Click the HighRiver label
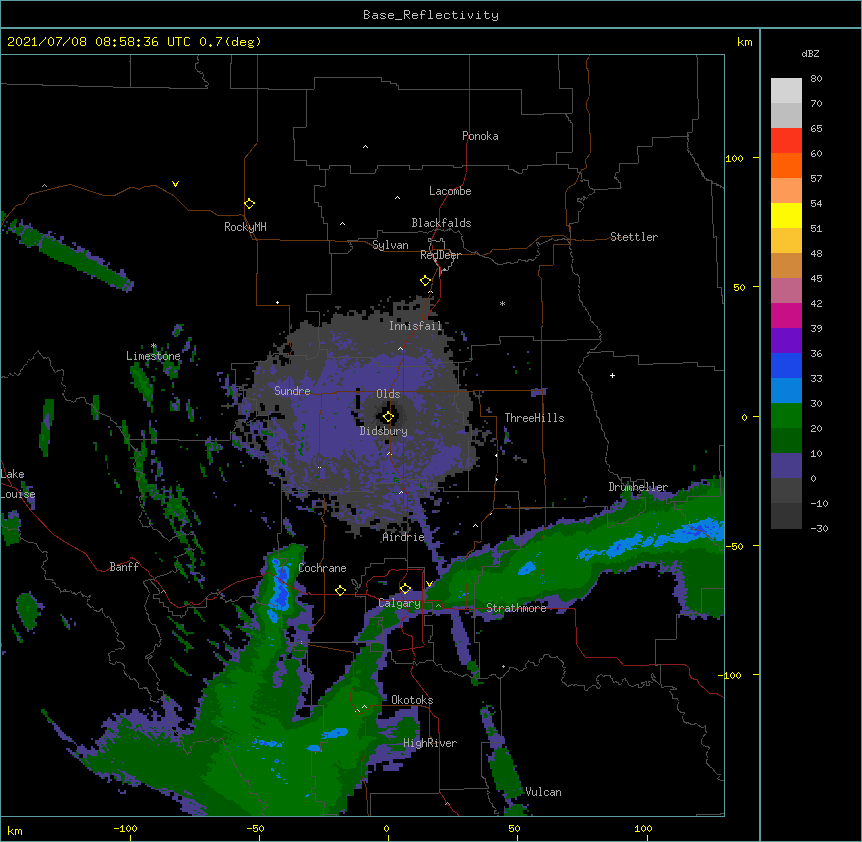862x842 pixels. [x=430, y=743]
